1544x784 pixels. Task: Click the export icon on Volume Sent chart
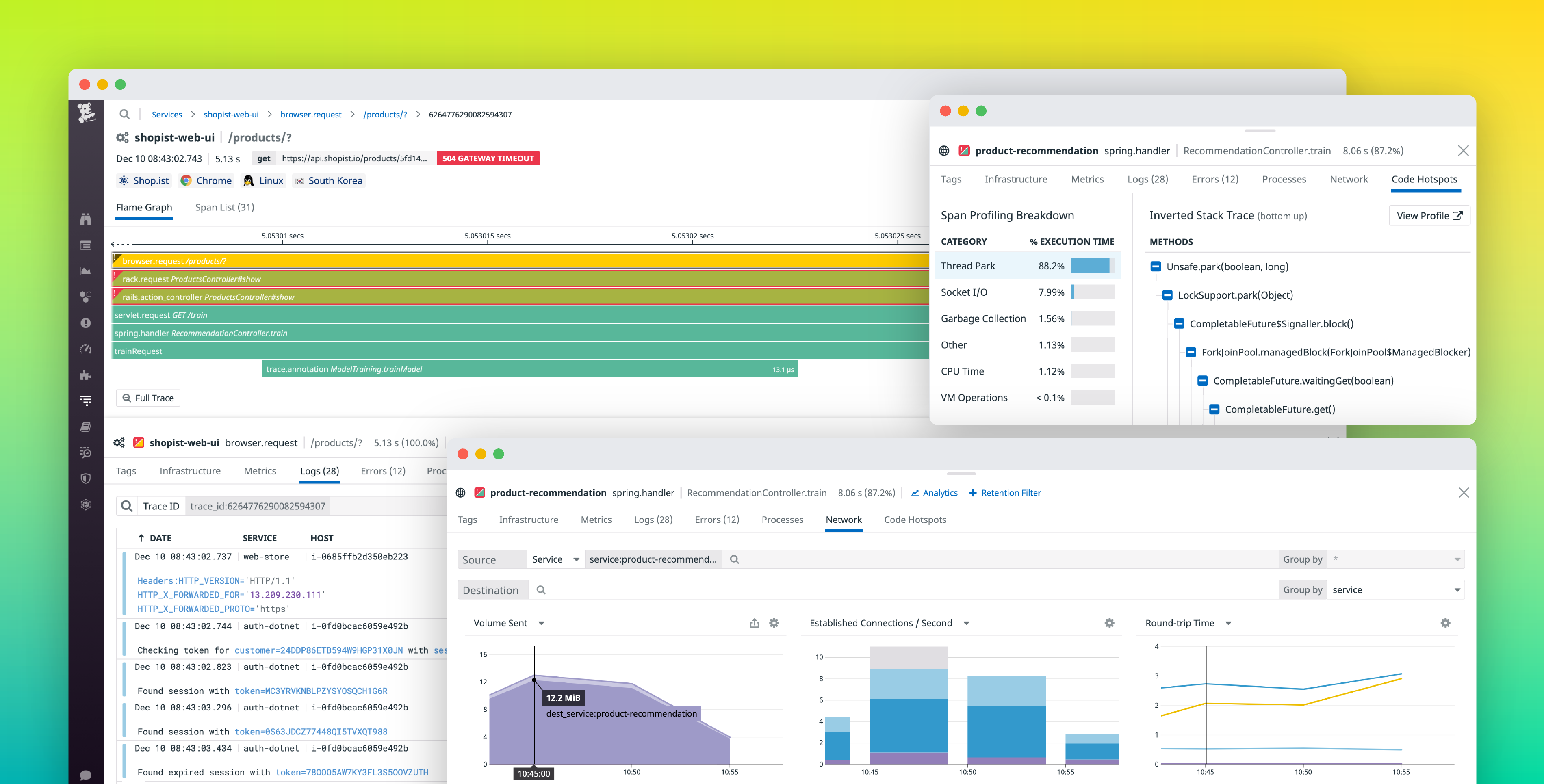754,624
